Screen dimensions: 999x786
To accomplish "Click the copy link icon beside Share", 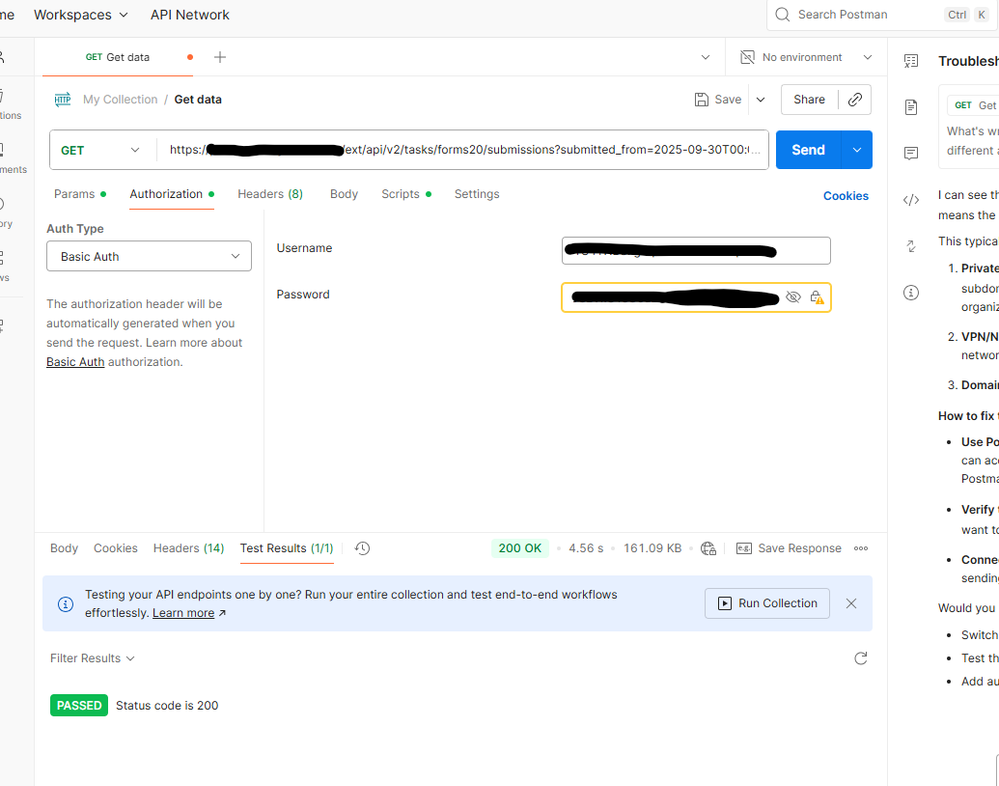I will 855,100.
